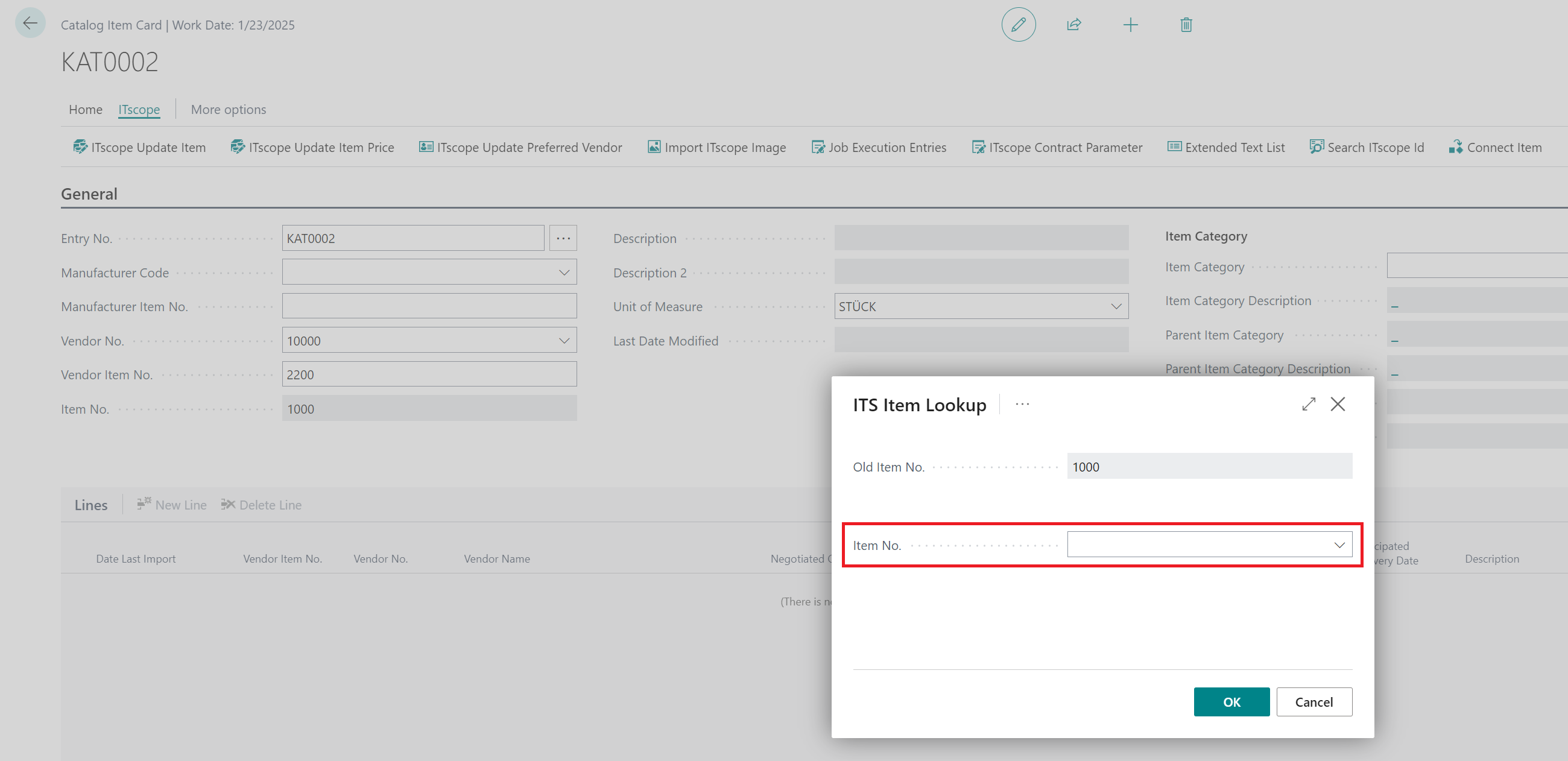This screenshot has width=1568, height=761.
Task: Click the pencil edit icon
Action: [1019, 25]
